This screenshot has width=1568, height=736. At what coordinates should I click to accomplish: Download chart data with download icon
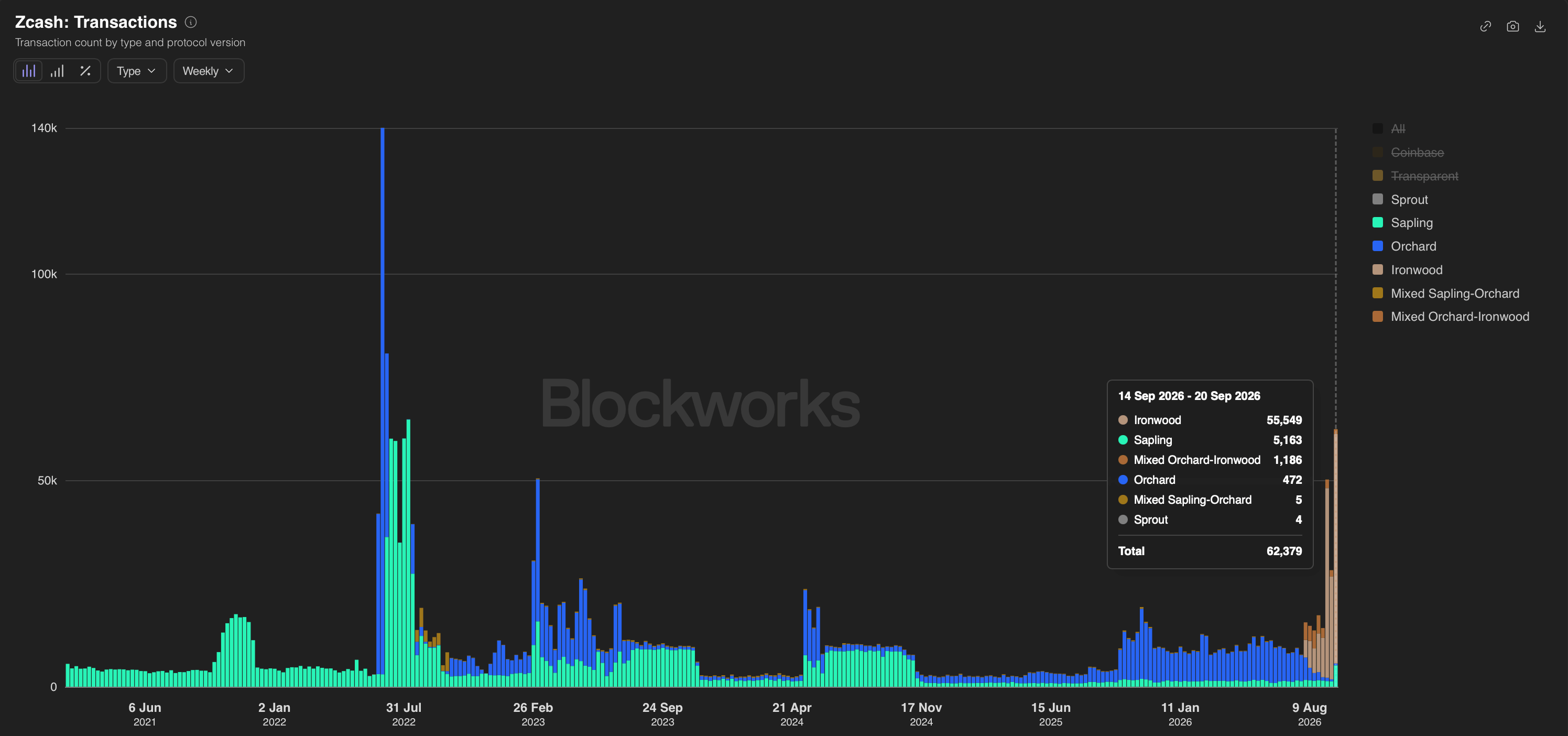(1540, 26)
